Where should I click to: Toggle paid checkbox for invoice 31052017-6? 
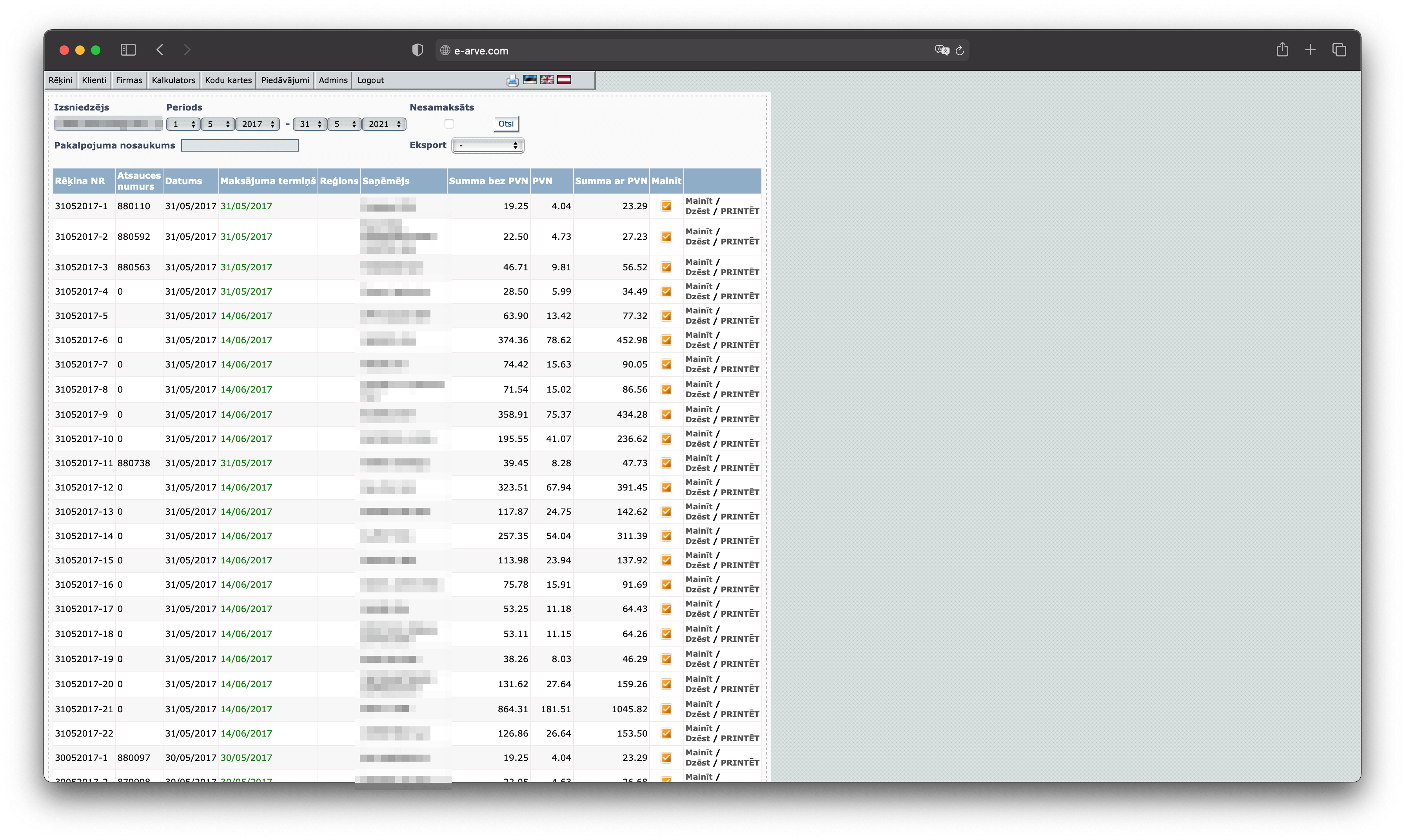666,340
